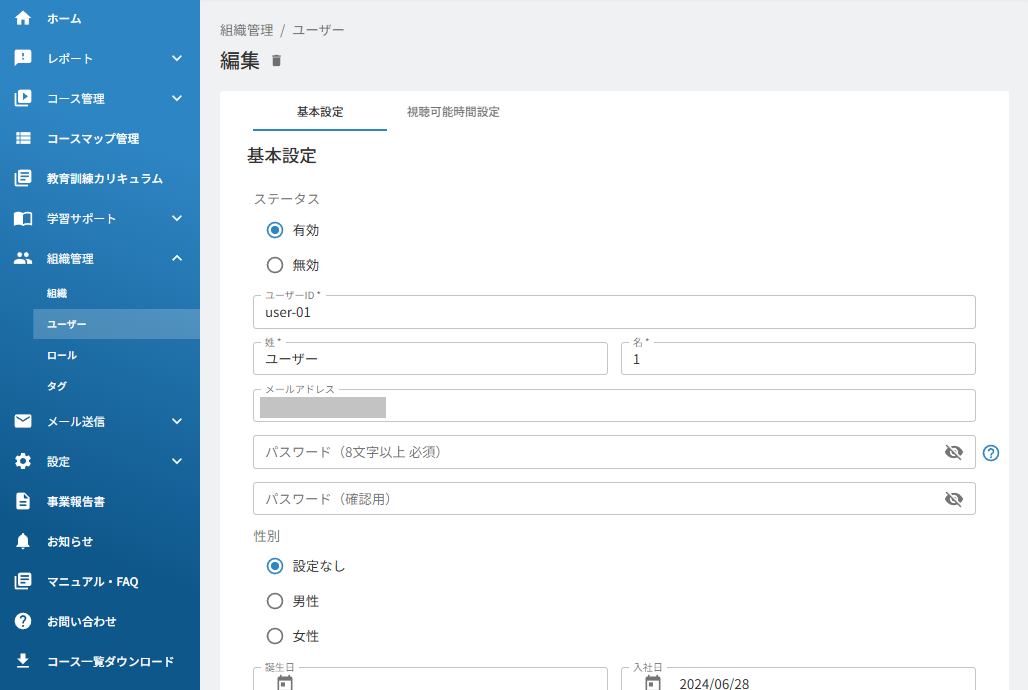Switch to the 視聴可能時間設定 tab

453,112
